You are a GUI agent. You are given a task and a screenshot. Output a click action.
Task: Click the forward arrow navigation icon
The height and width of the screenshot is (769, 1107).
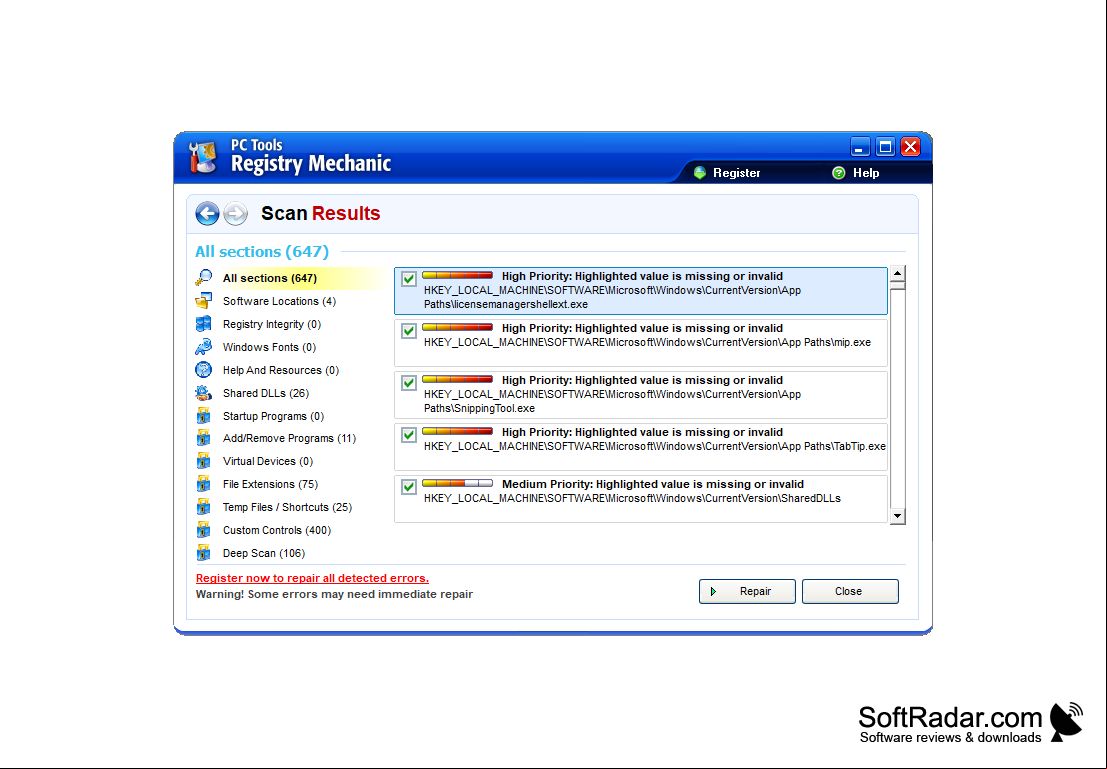pos(236,213)
